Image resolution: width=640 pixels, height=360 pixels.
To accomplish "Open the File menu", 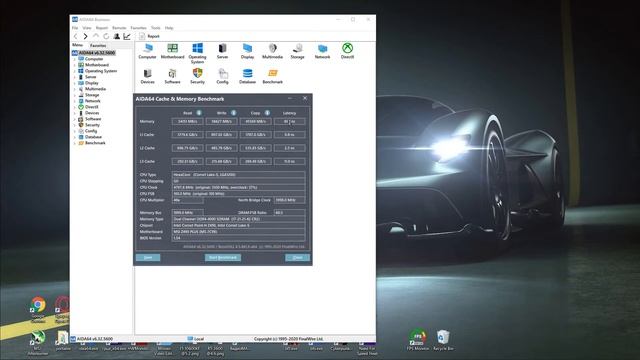I will click(x=75, y=28).
